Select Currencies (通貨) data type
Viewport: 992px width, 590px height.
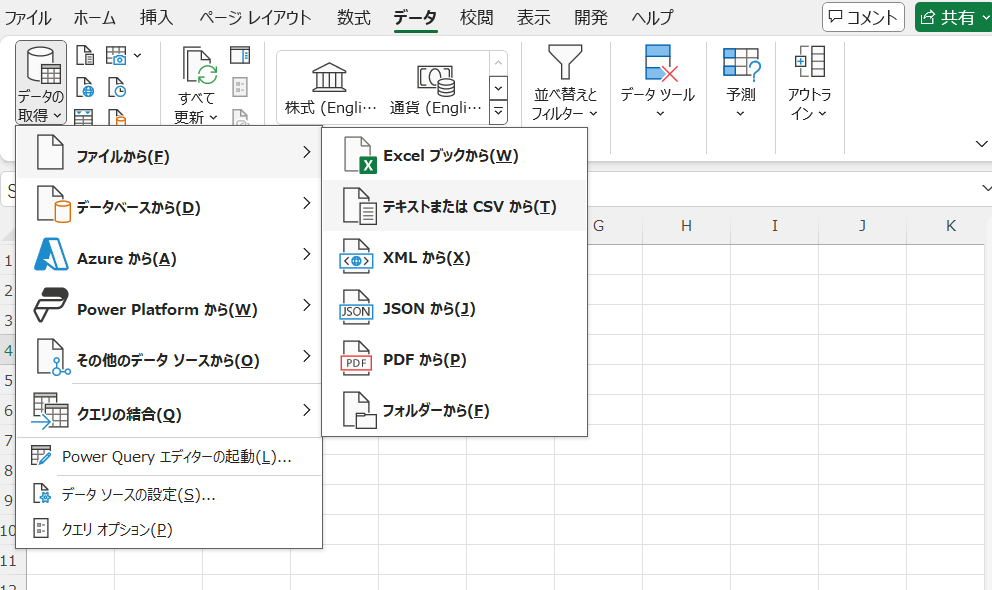click(x=435, y=89)
